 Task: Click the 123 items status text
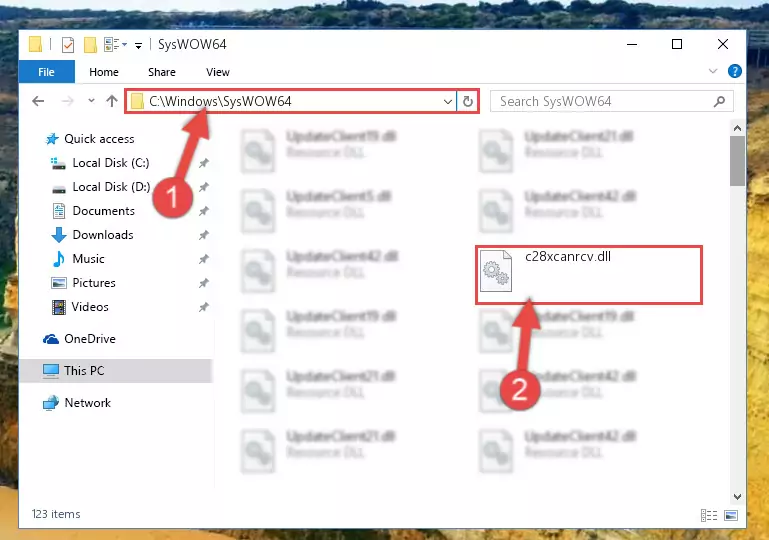coord(56,514)
